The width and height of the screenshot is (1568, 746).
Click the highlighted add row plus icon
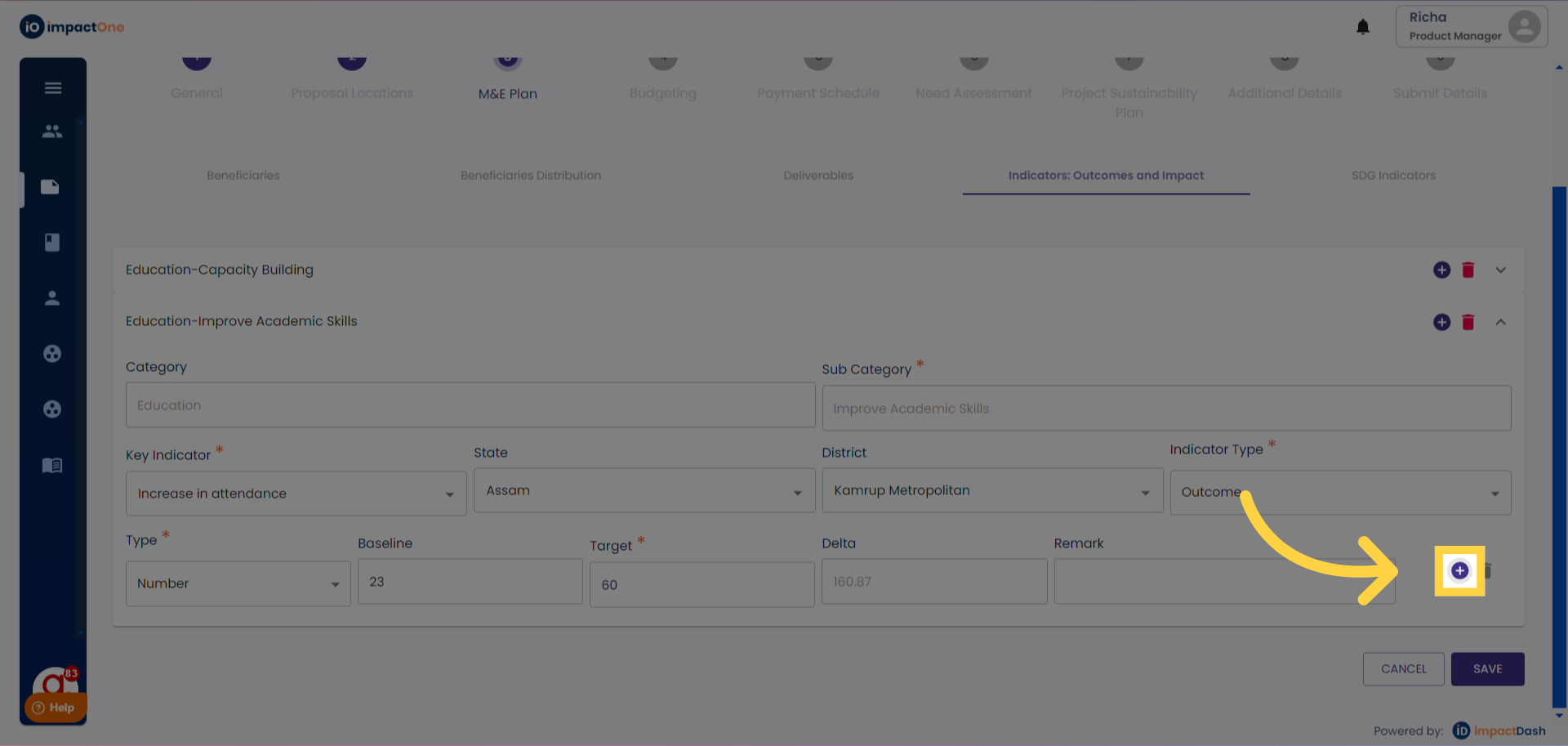click(1459, 570)
